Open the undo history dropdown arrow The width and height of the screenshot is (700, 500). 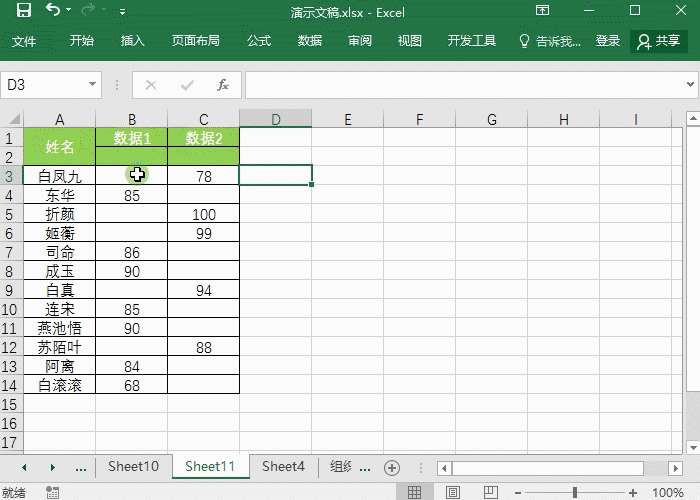(69, 10)
